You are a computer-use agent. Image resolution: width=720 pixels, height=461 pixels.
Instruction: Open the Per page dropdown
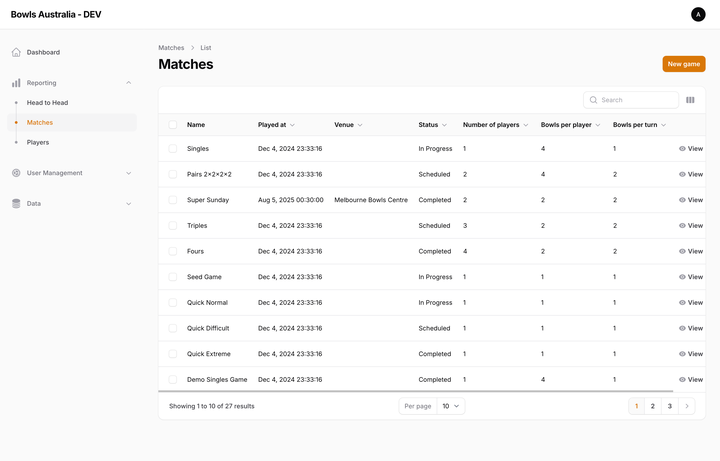450,406
